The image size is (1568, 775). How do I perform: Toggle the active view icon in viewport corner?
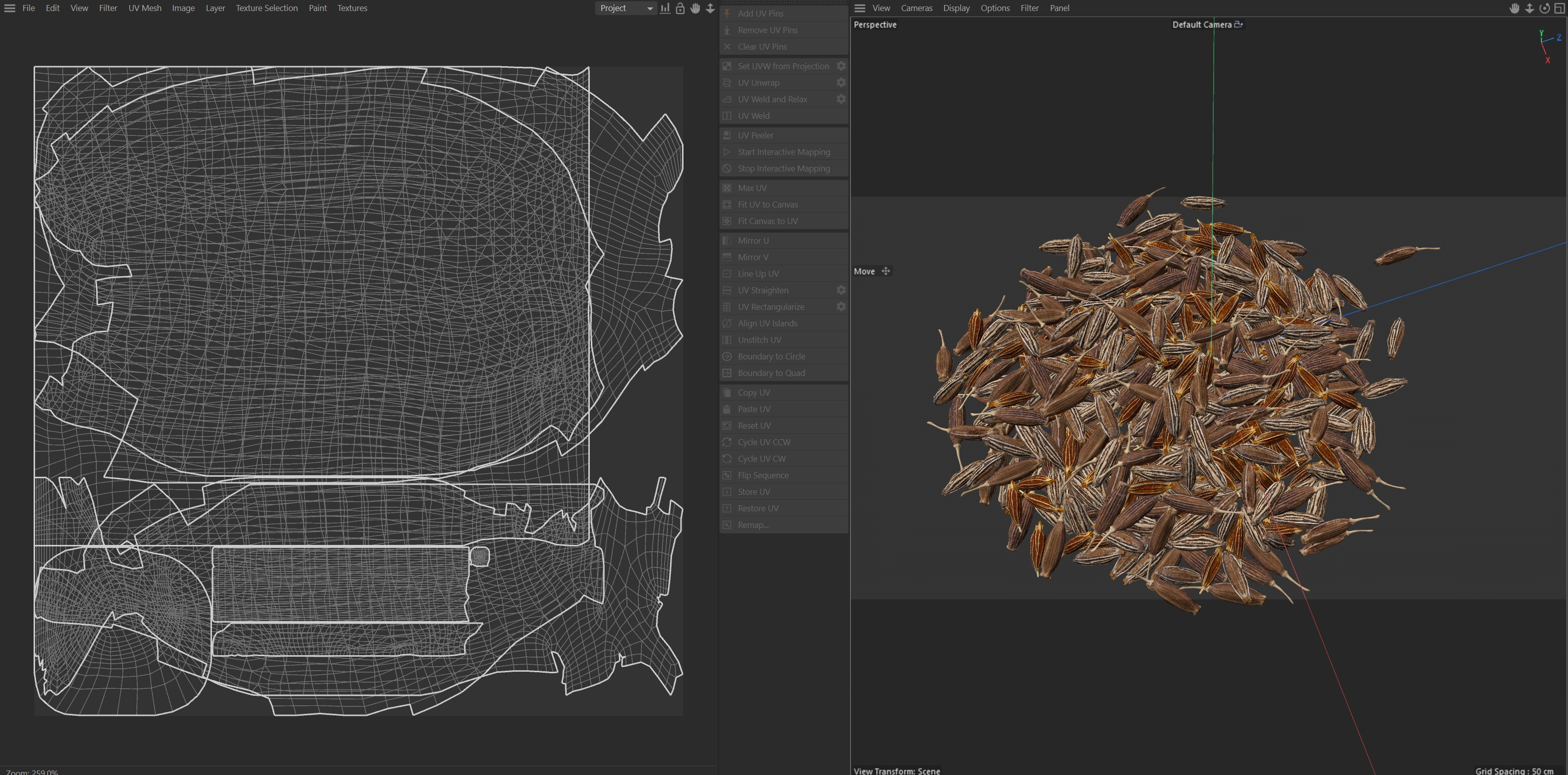pyautogui.click(x=1559, y=8)
